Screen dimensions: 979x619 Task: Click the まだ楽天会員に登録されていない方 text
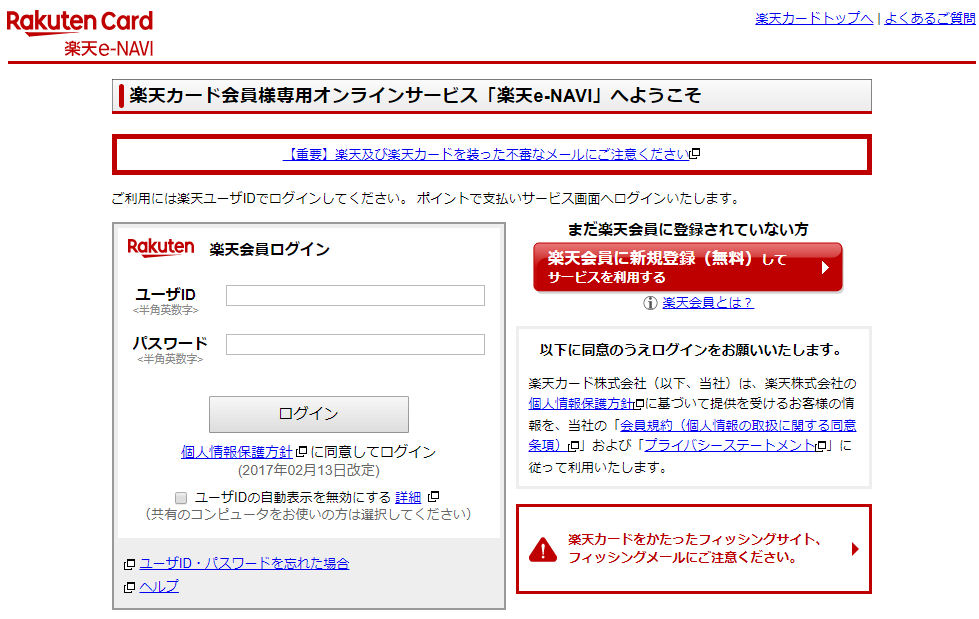click(x=687, y=229)
